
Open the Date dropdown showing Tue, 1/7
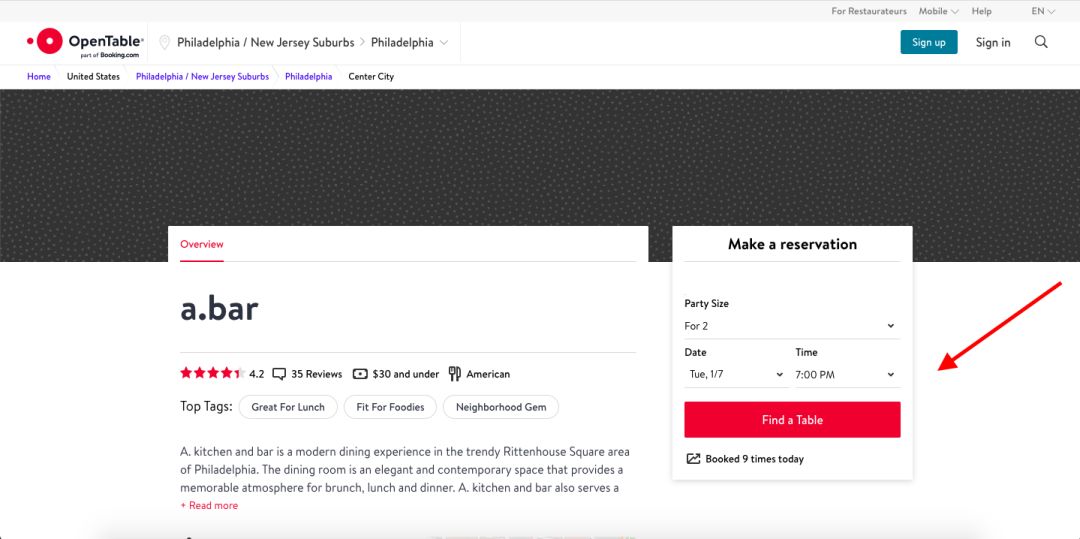[x=736, y=375]
